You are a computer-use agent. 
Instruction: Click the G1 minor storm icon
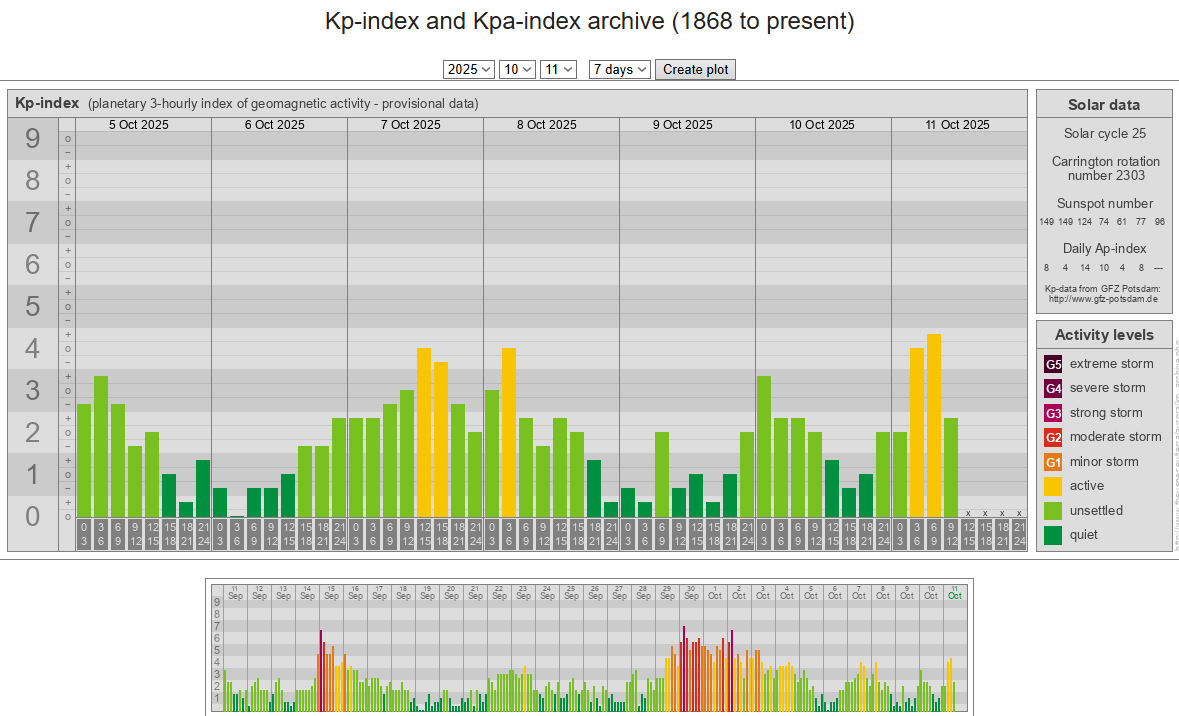[x=1053, y=462]
